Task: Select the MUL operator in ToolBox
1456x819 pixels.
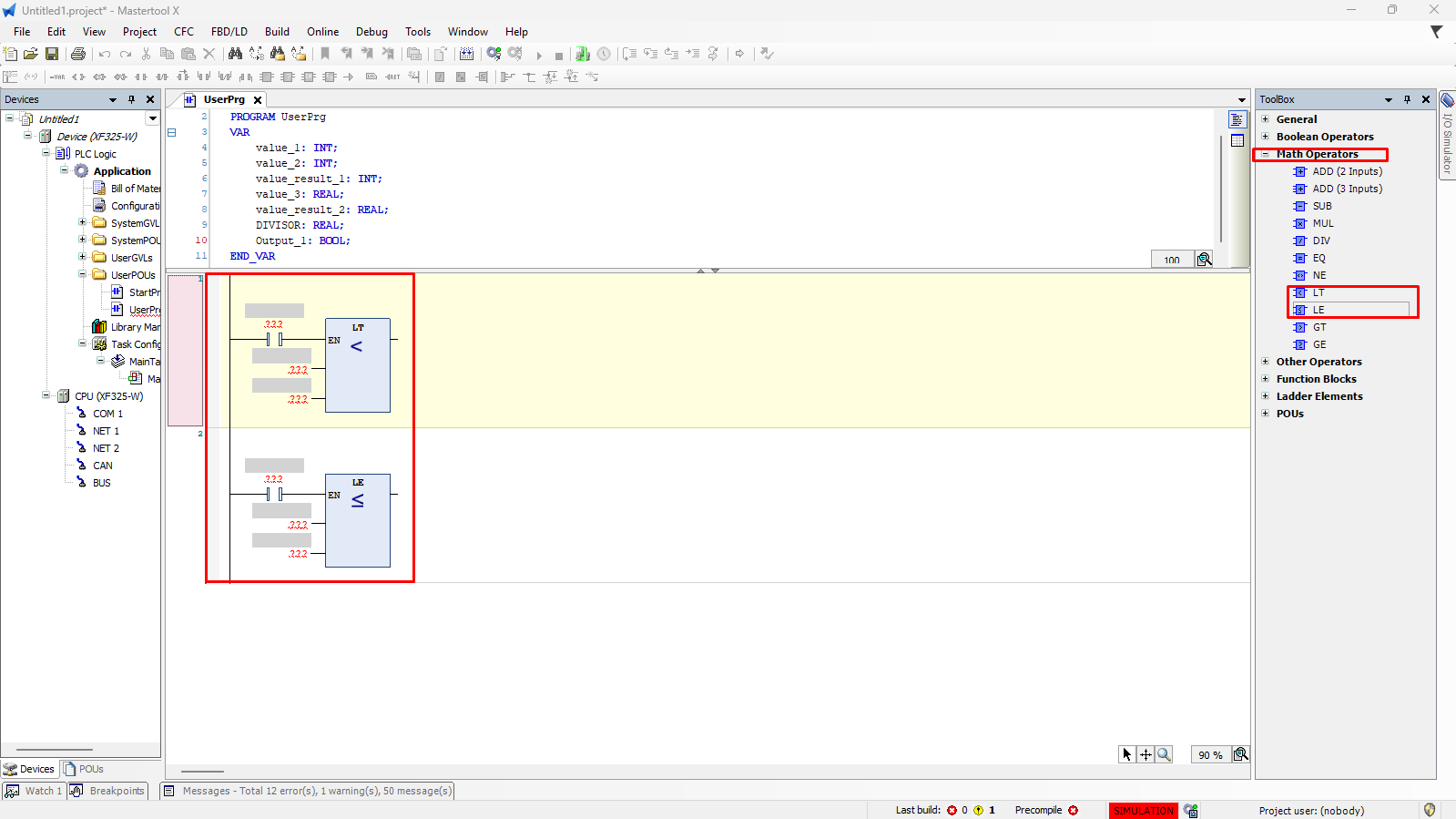Action: click(x=1322, y=223)
